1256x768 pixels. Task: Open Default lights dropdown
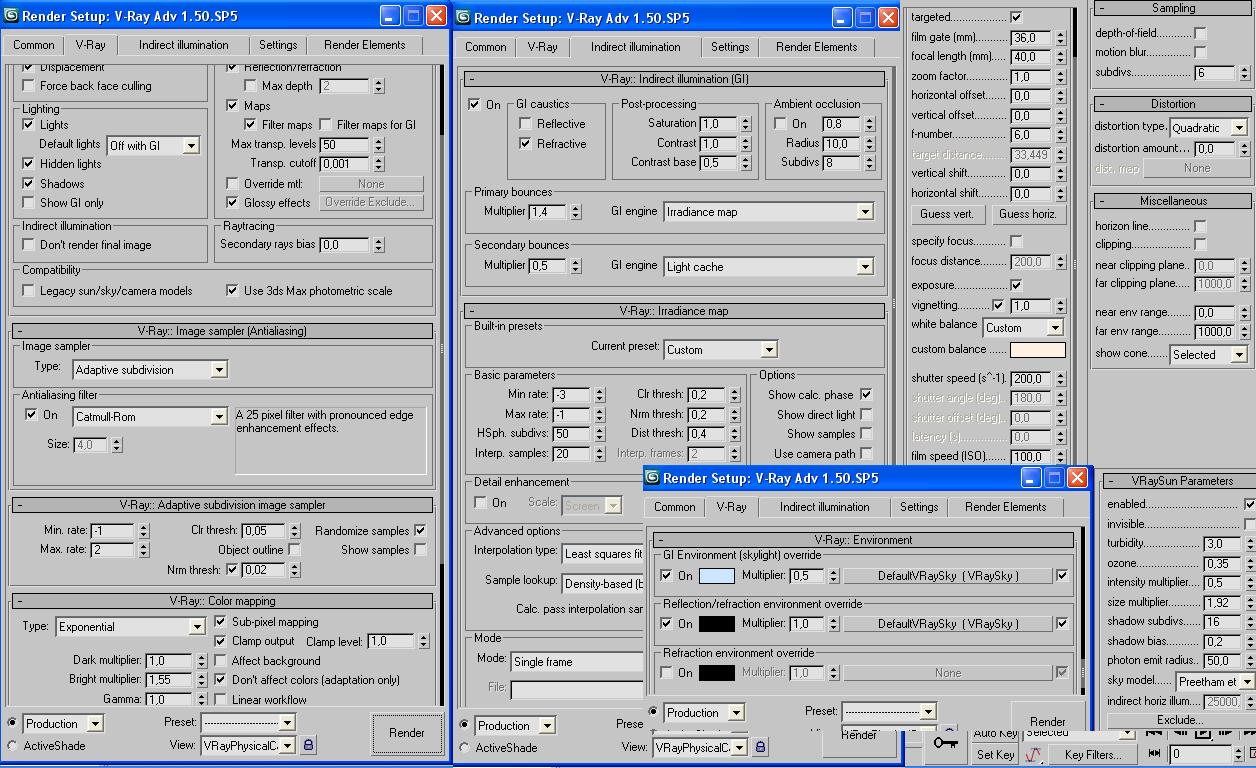click(x=154, y=146)
